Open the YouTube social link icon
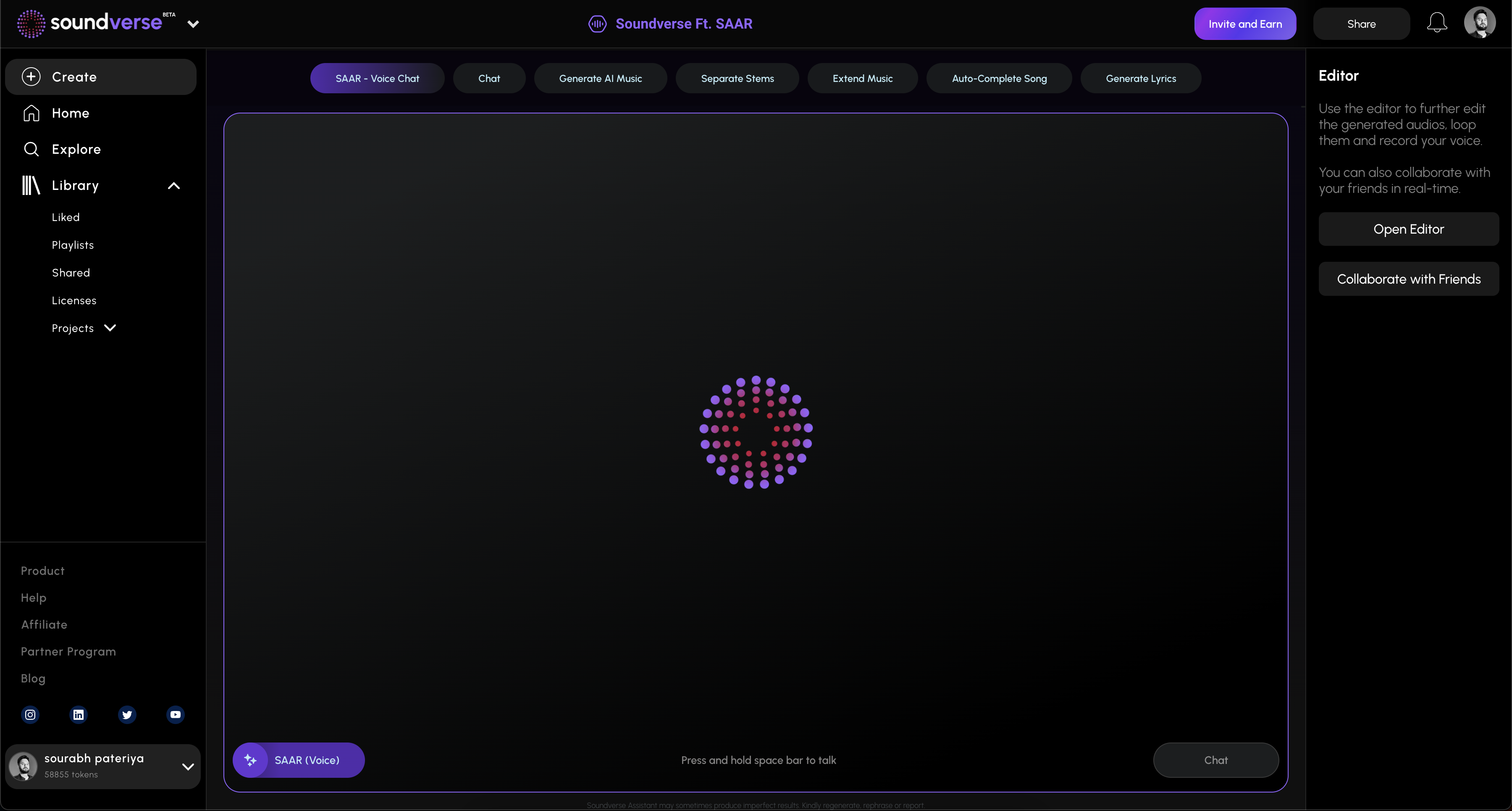Screen dimensions: 1512x811 pyautogui.click(x=176, y=715)
